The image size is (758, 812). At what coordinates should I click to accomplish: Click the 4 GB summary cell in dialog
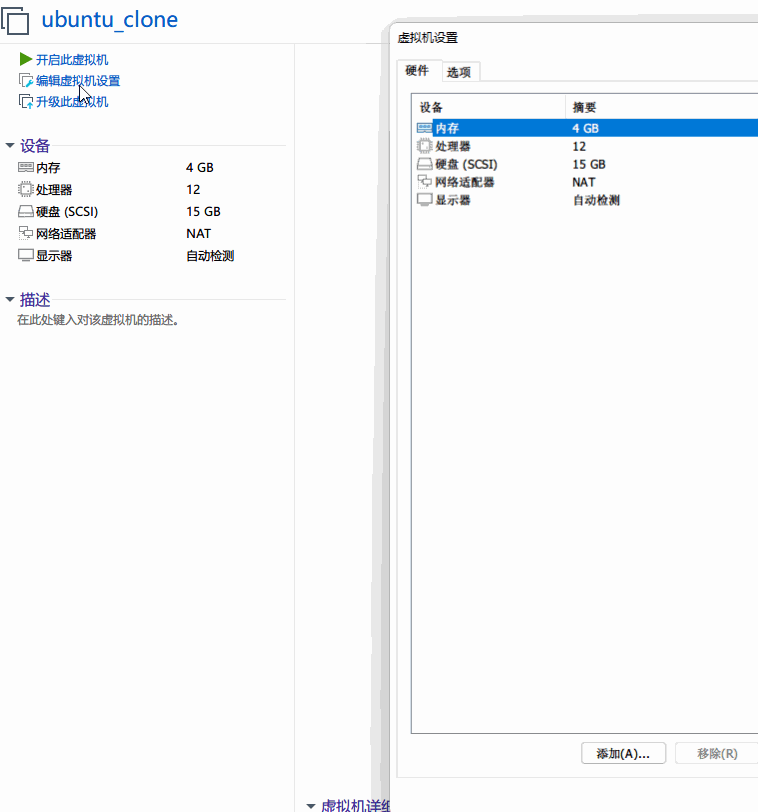tap(586, 128)
